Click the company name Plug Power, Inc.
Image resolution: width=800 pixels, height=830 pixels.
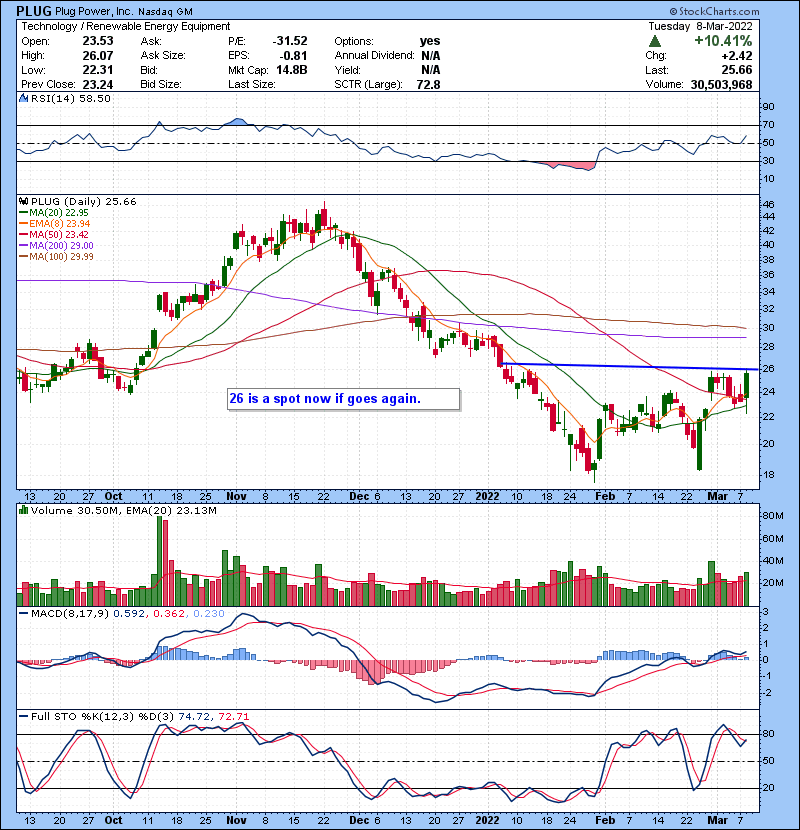[94, 11]
